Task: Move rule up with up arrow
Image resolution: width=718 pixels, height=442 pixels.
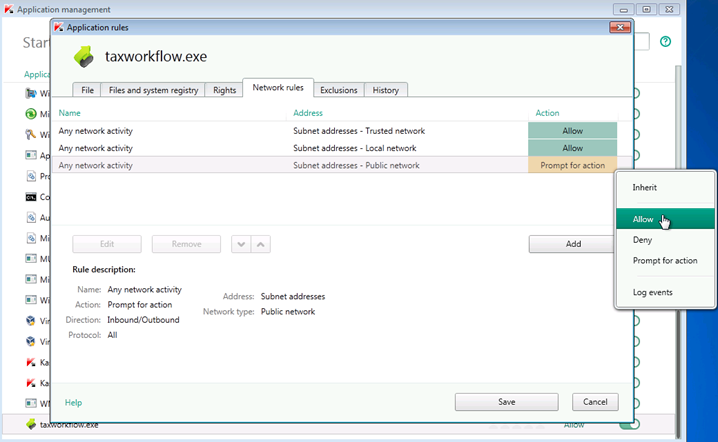Action: [261, 244]
